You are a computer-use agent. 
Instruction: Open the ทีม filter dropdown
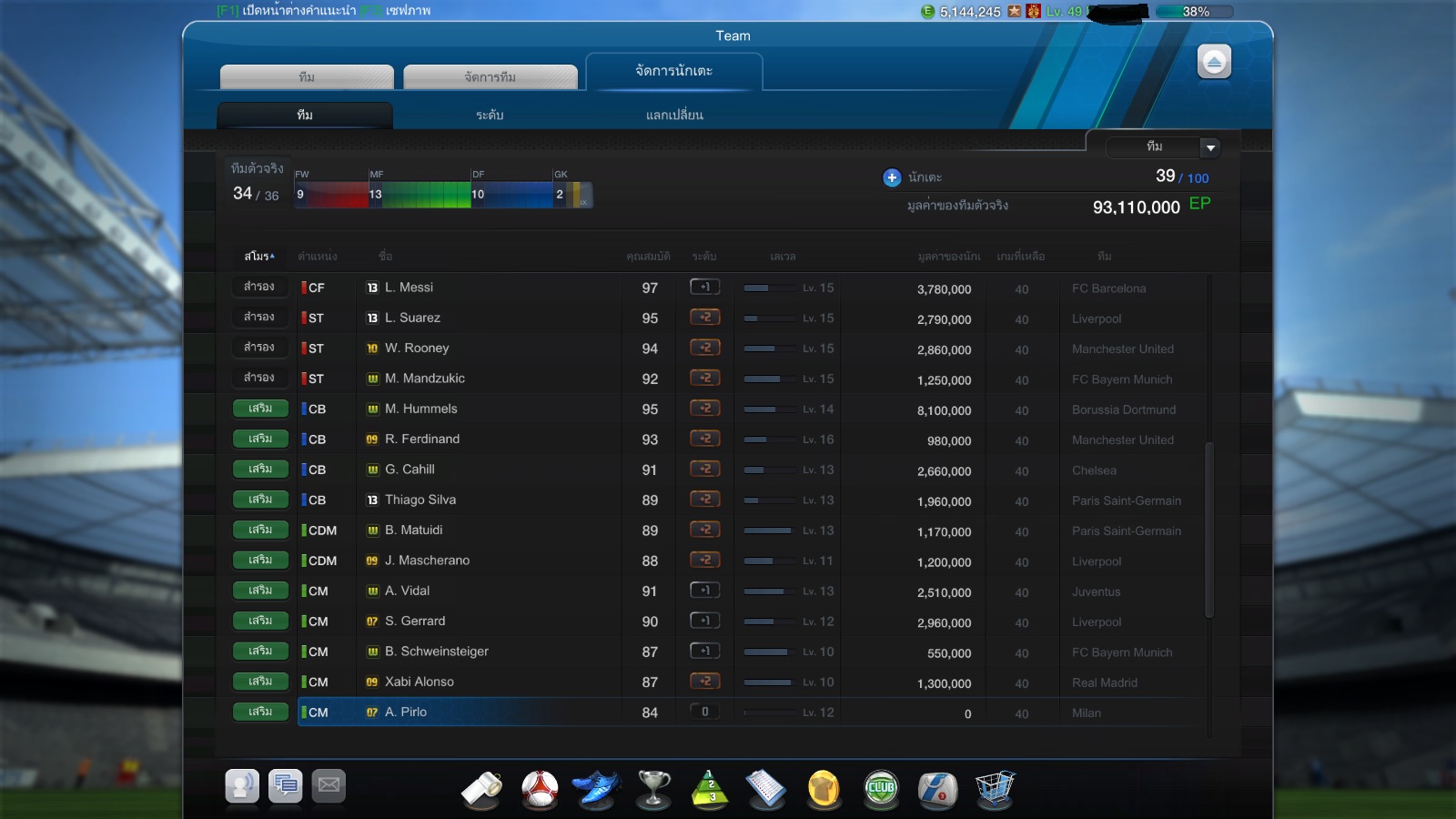1162,147
